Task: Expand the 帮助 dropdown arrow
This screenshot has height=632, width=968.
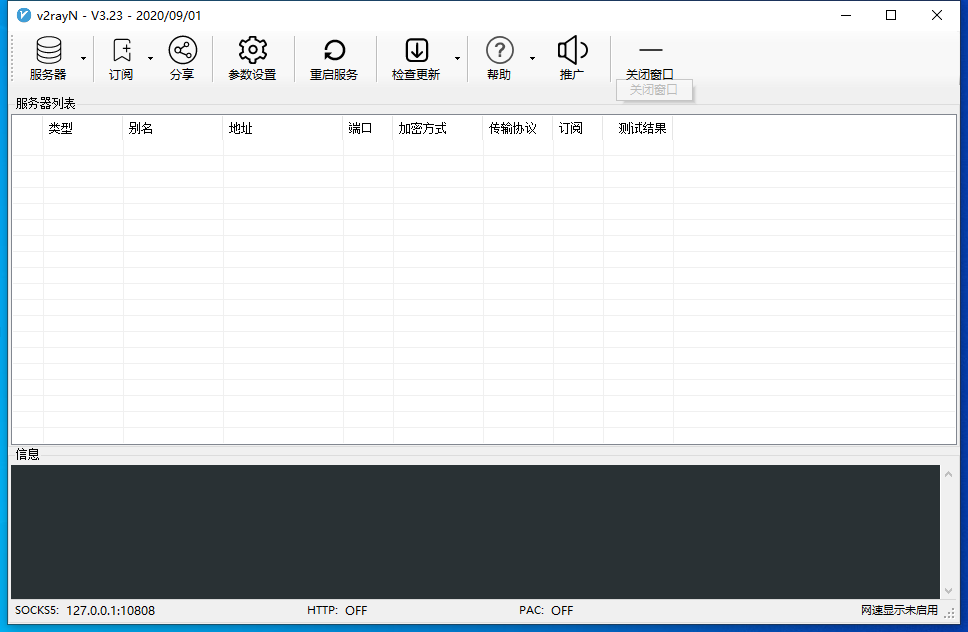Action: click(532, 59)
